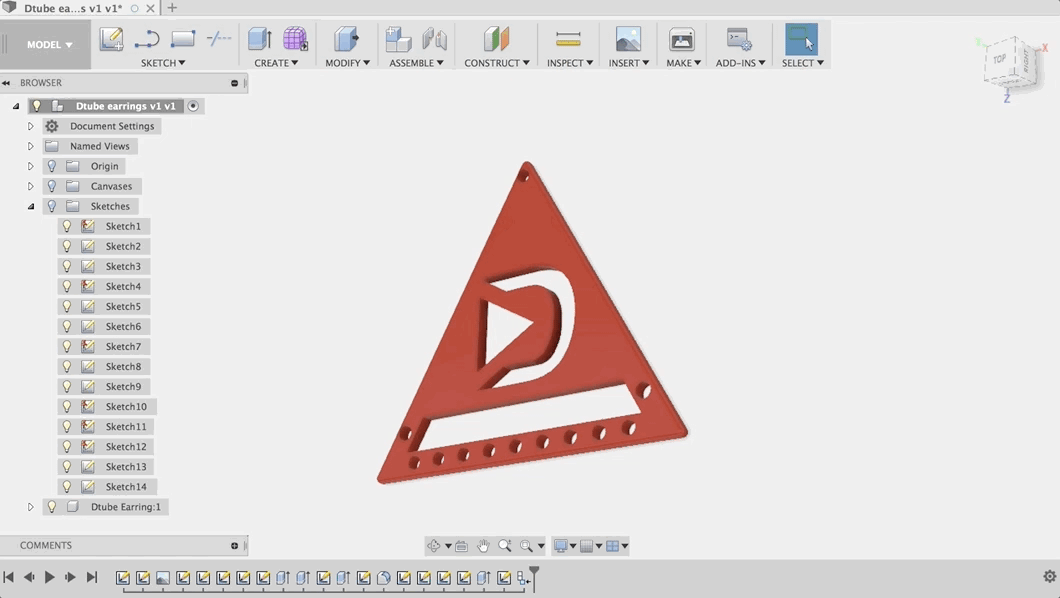This screenshot has height=598, width=1060.
Task: Toggle Canvases folder visibility bulb
Action: pyautogui.click(x=52, y=186)
